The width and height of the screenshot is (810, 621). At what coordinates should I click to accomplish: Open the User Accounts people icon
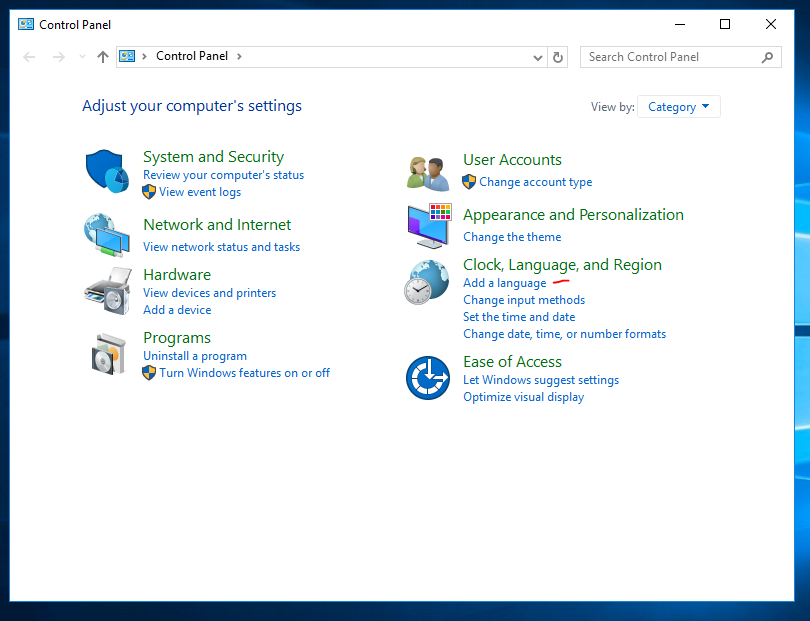pyautogui.click(x=428, y=173)
